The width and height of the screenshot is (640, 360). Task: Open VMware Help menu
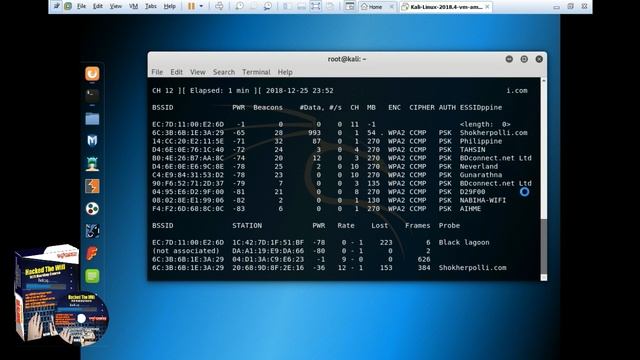click(169, 6)
